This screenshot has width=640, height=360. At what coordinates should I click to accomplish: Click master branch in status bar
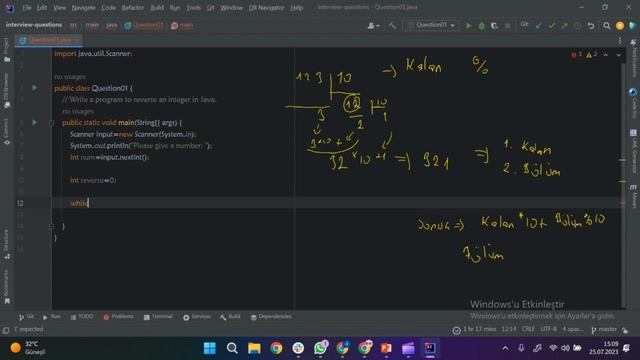604,329
